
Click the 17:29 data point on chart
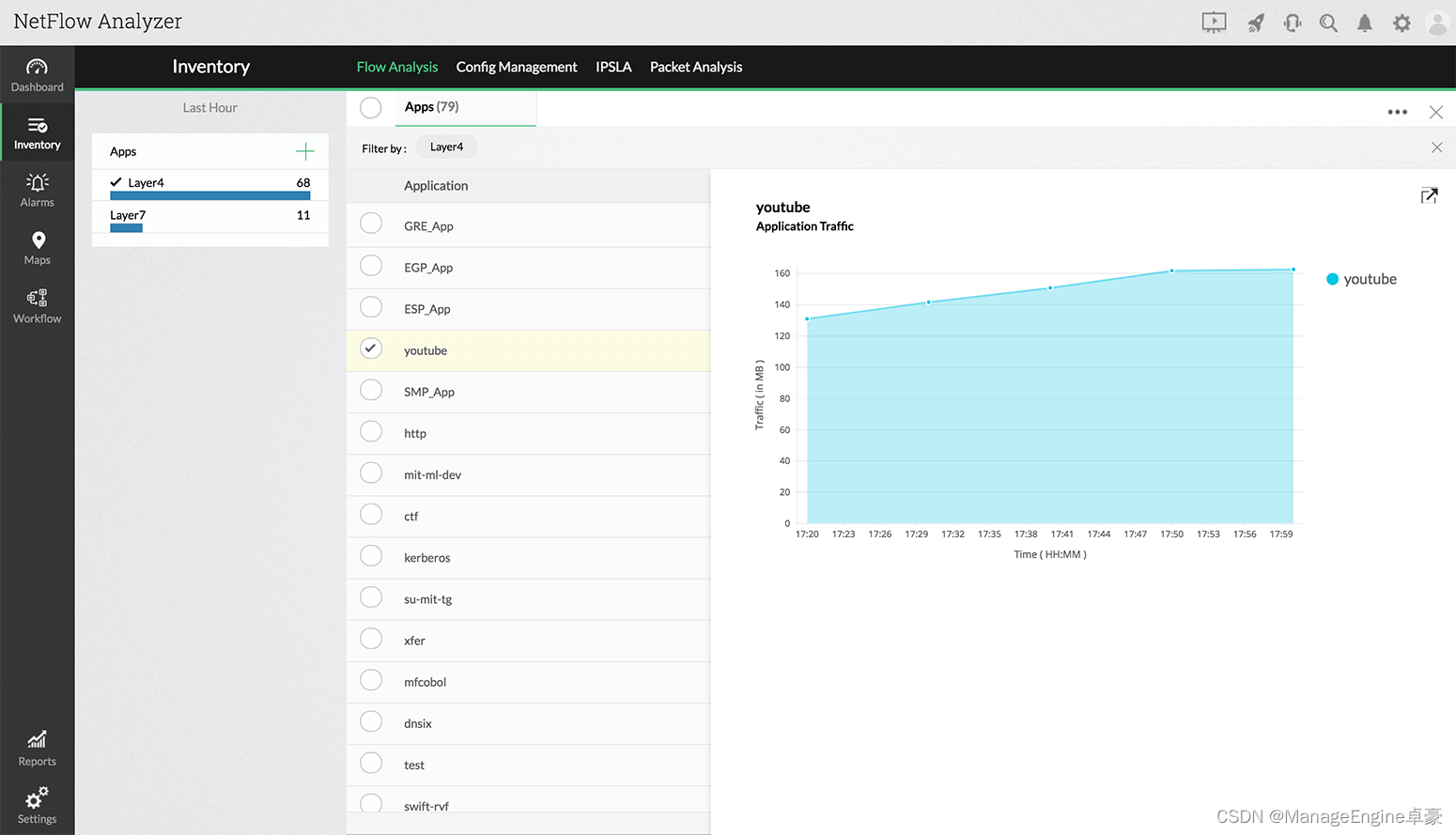coord(928,302)
